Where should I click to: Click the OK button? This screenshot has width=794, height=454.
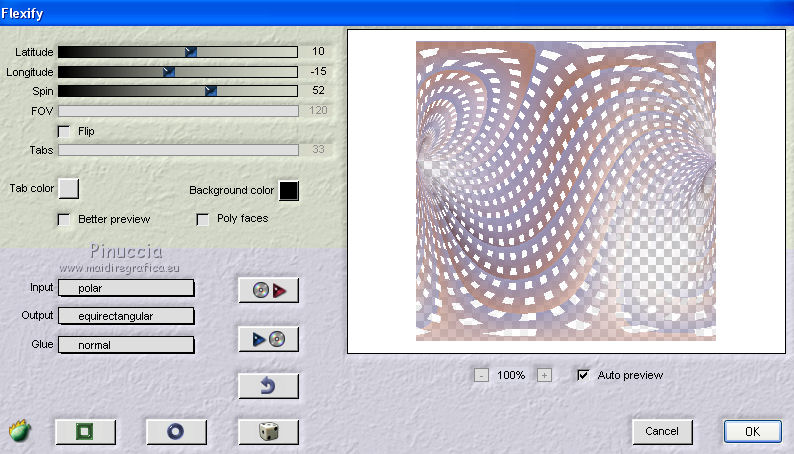pyautogui.click(x=752, y=431)
